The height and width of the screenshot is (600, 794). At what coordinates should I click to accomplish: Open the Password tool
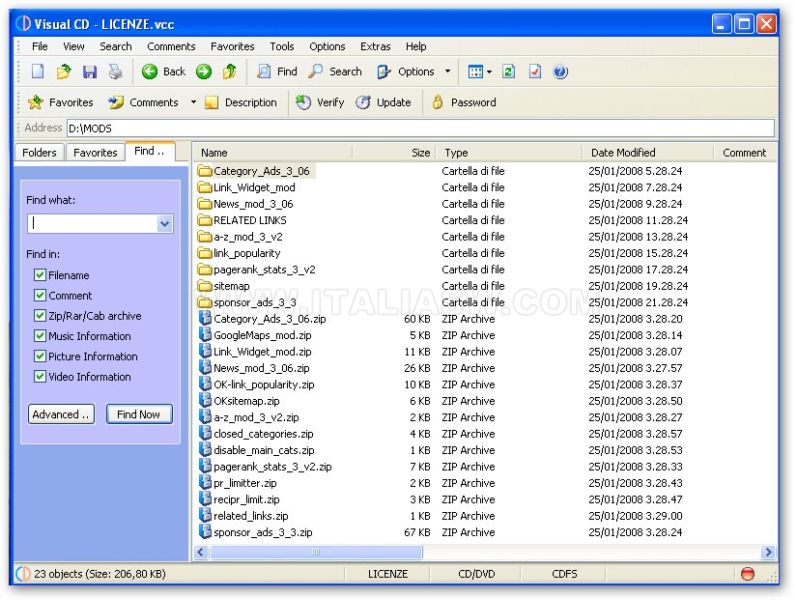click(463, 102)
